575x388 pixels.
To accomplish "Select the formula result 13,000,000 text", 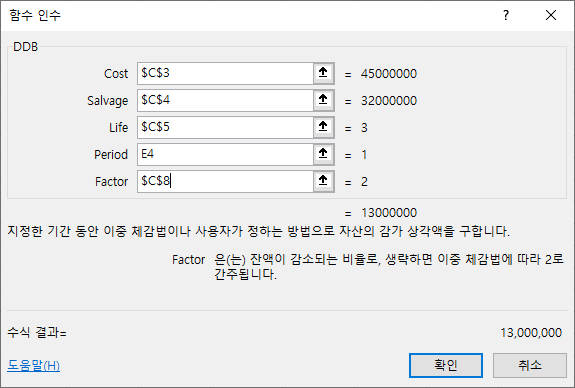I will pos(531,333).
